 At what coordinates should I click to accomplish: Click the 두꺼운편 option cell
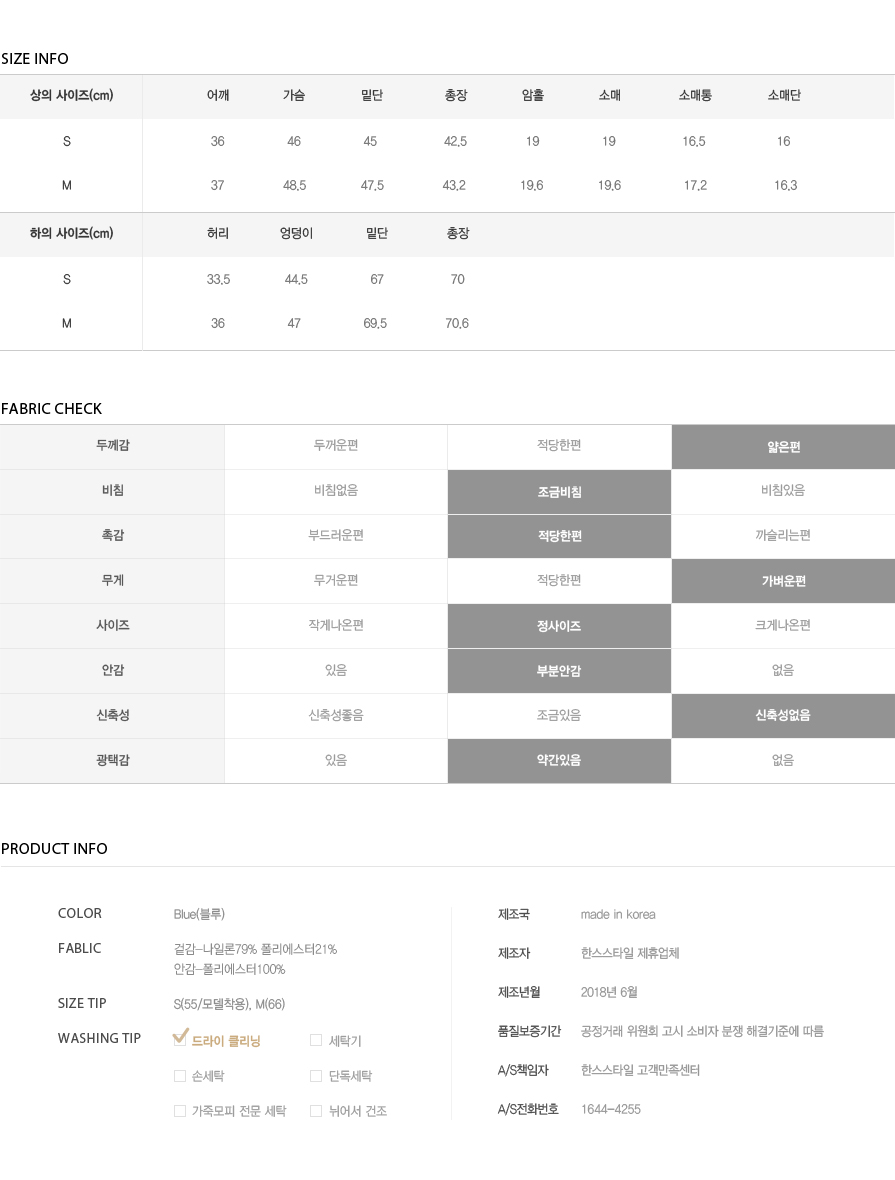pyautogui.click(x=336, y=446)
